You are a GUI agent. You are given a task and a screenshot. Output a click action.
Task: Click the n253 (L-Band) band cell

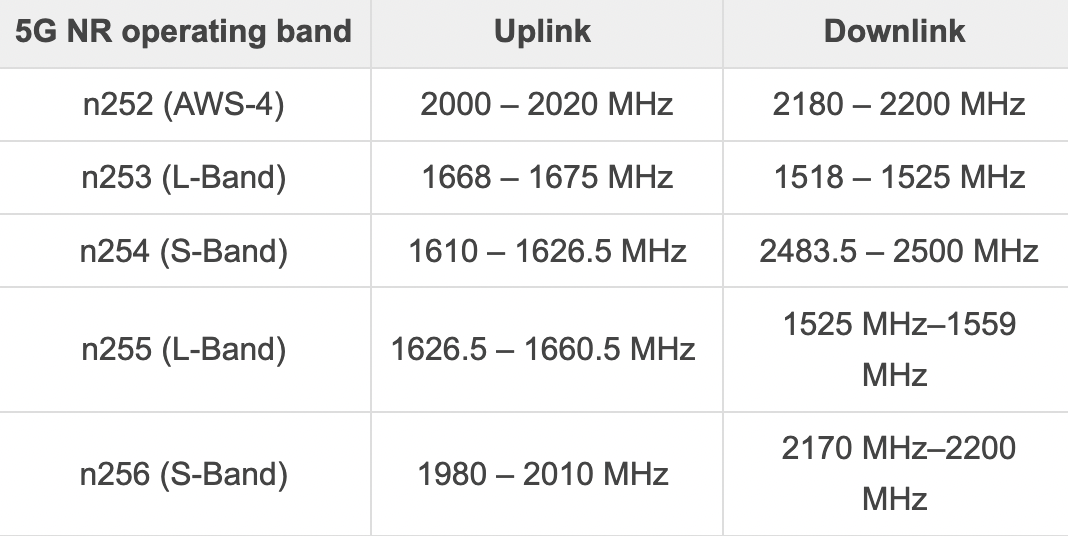[184, 177]
